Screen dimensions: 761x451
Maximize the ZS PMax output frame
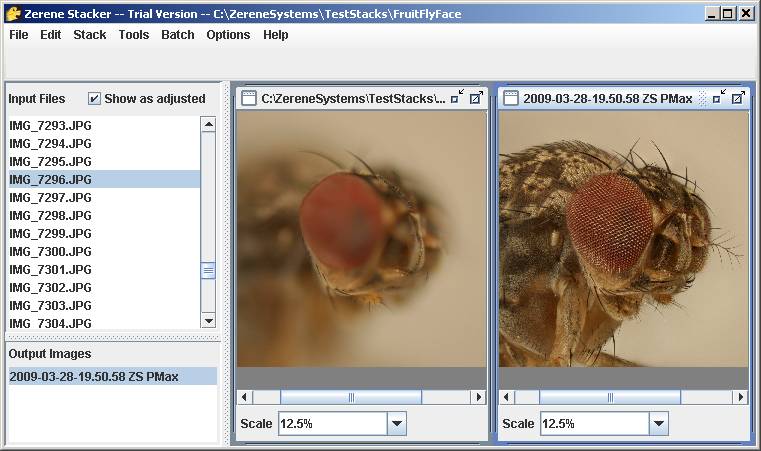coord(738,98)
